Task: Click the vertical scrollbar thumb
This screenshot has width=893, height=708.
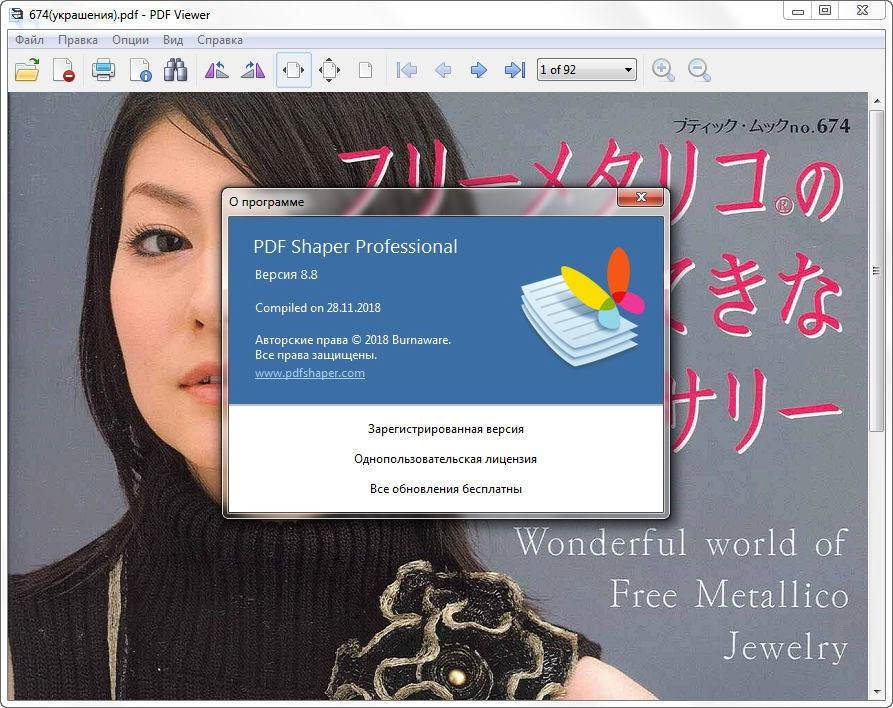Action: [876, 272]
